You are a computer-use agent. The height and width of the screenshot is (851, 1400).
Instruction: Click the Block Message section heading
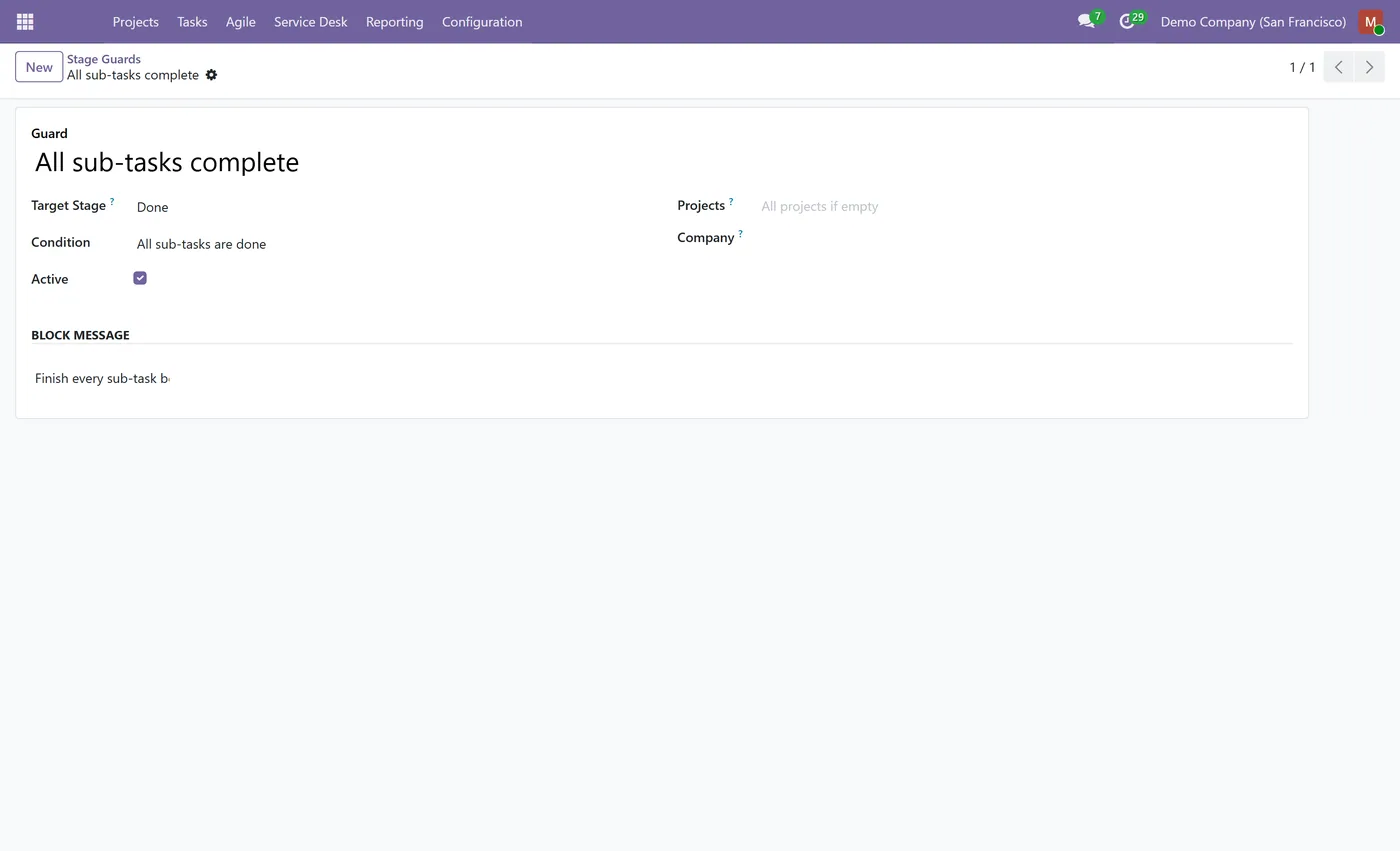click(80, 335)
